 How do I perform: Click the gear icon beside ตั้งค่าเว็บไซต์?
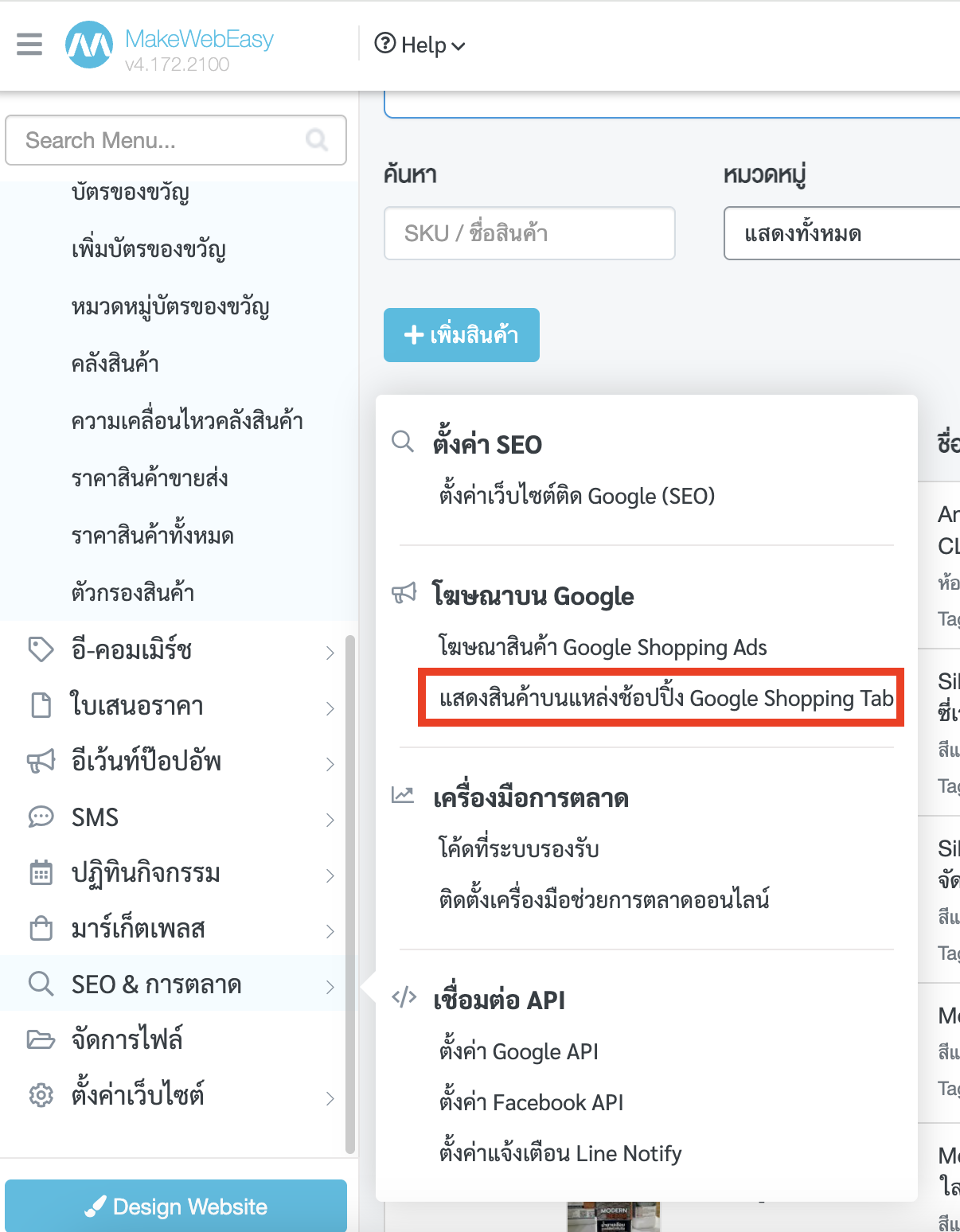click(x=41, y=1095)
